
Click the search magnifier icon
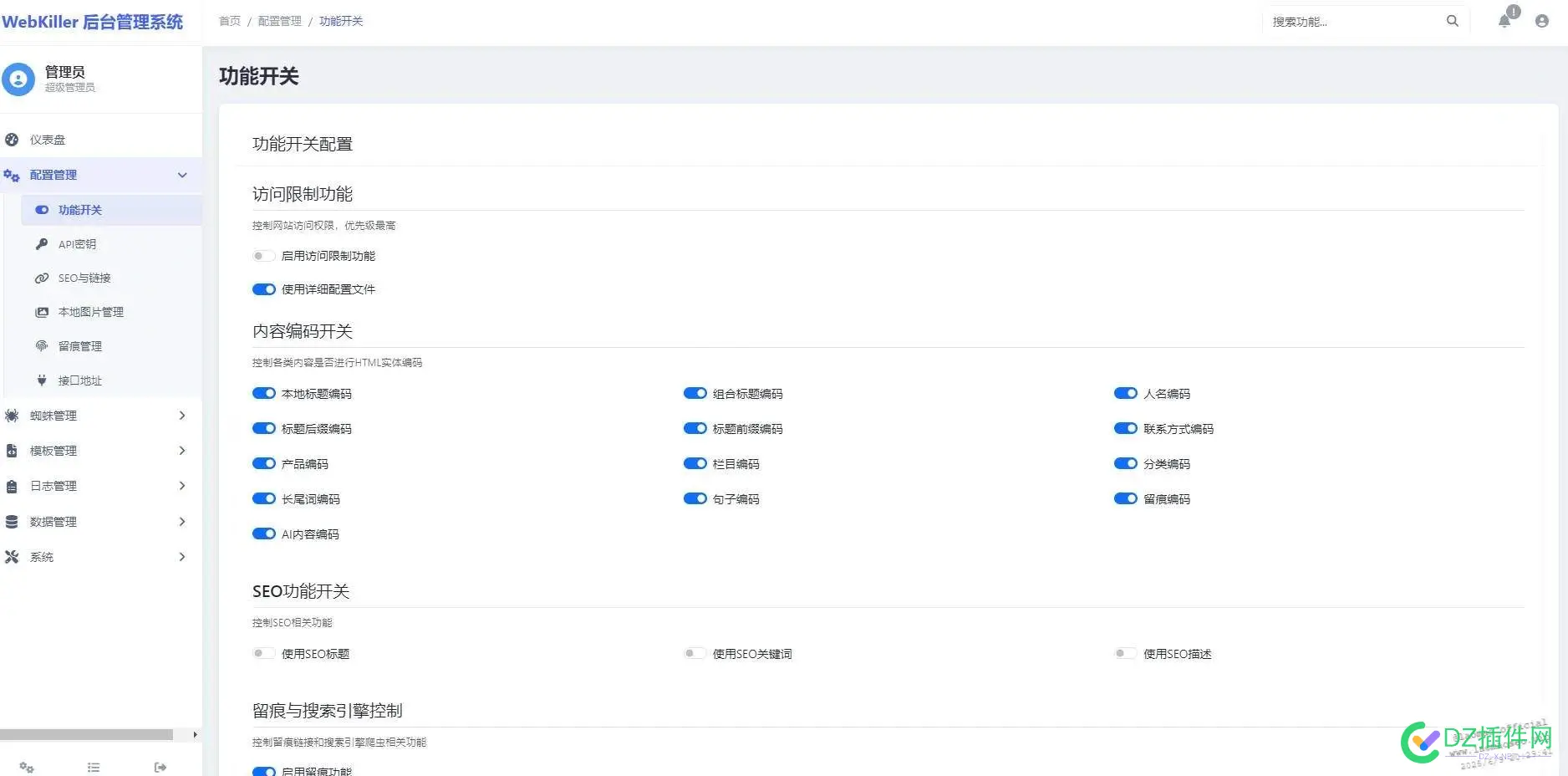click(1453, 21)
